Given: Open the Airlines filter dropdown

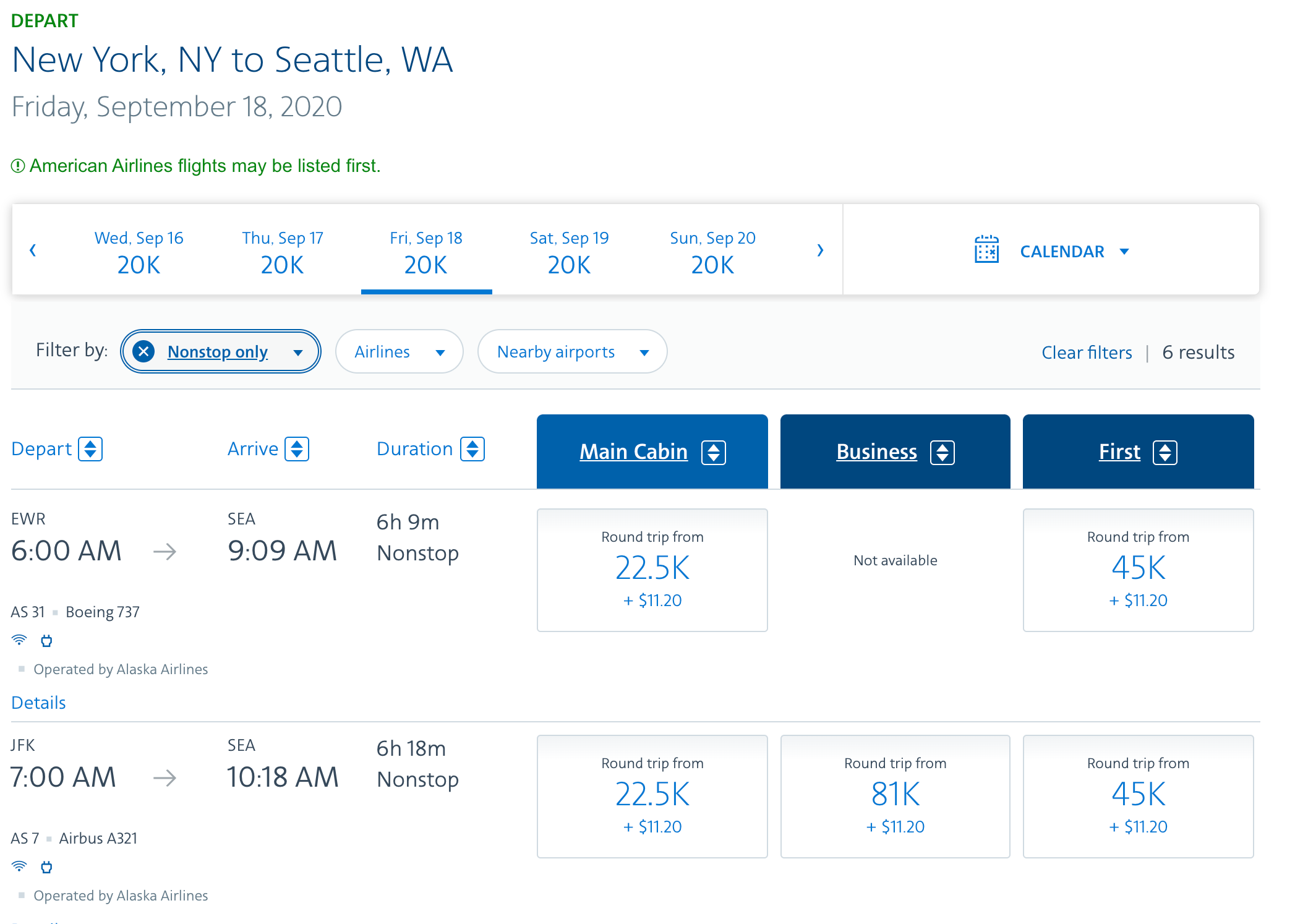Looking at the screenshot, I should tap(399, 351).
